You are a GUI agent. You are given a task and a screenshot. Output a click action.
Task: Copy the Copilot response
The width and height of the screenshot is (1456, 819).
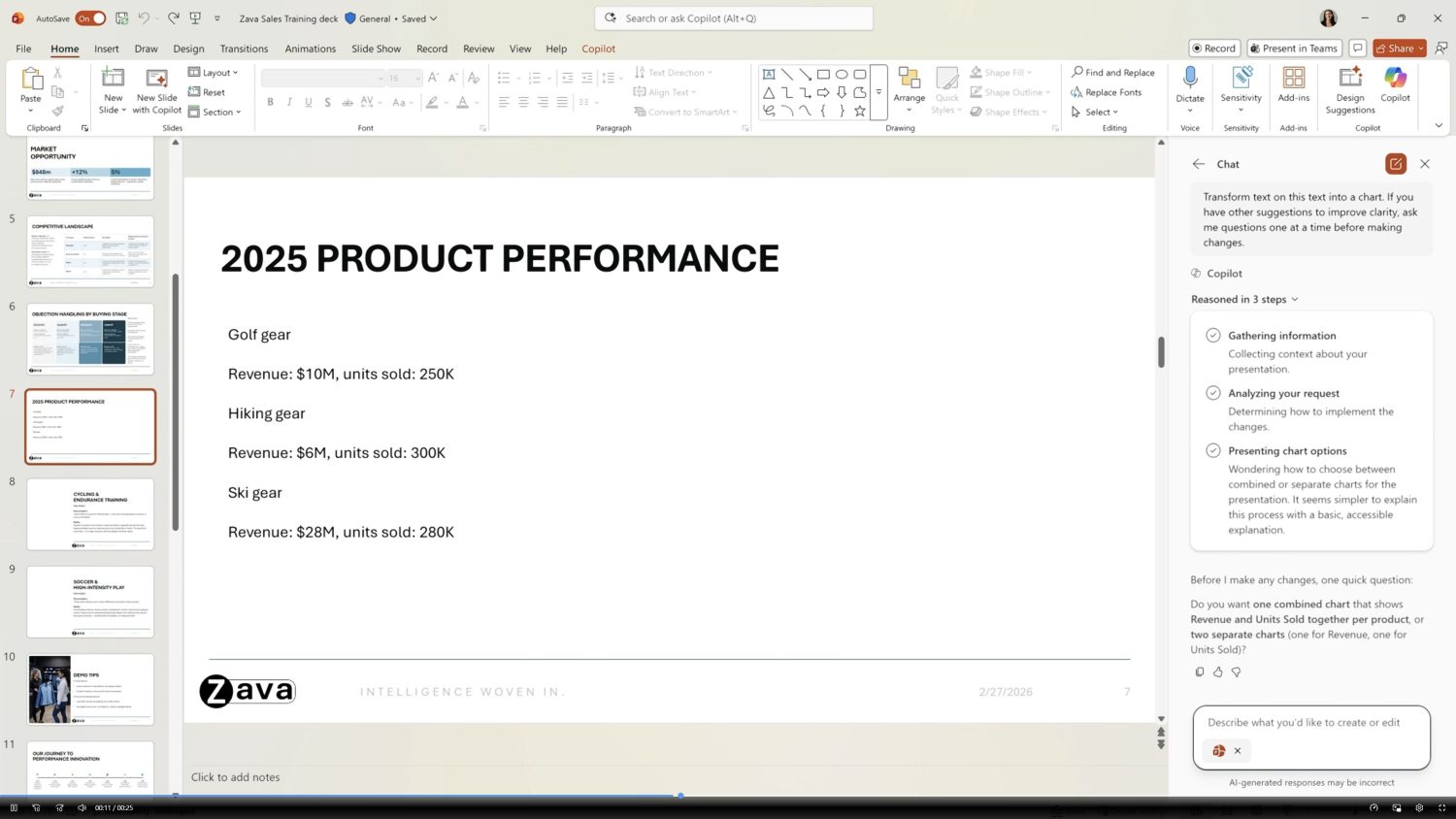1200,672
